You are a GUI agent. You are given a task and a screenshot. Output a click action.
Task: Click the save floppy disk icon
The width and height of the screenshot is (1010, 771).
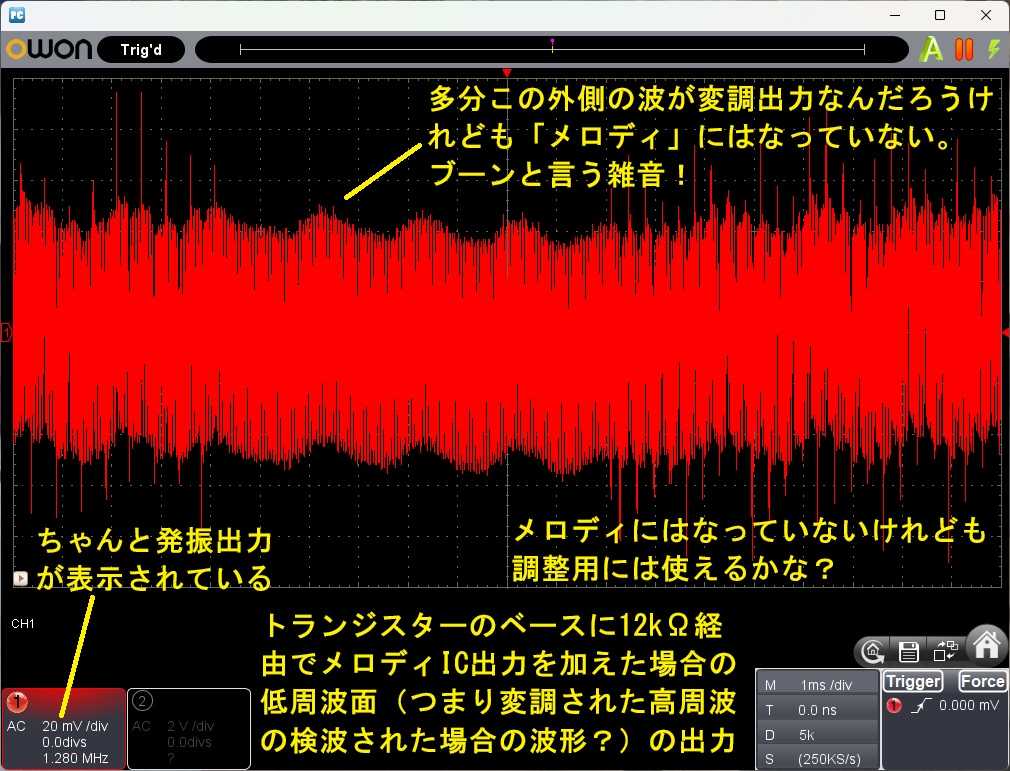click(x=908, y=652)
